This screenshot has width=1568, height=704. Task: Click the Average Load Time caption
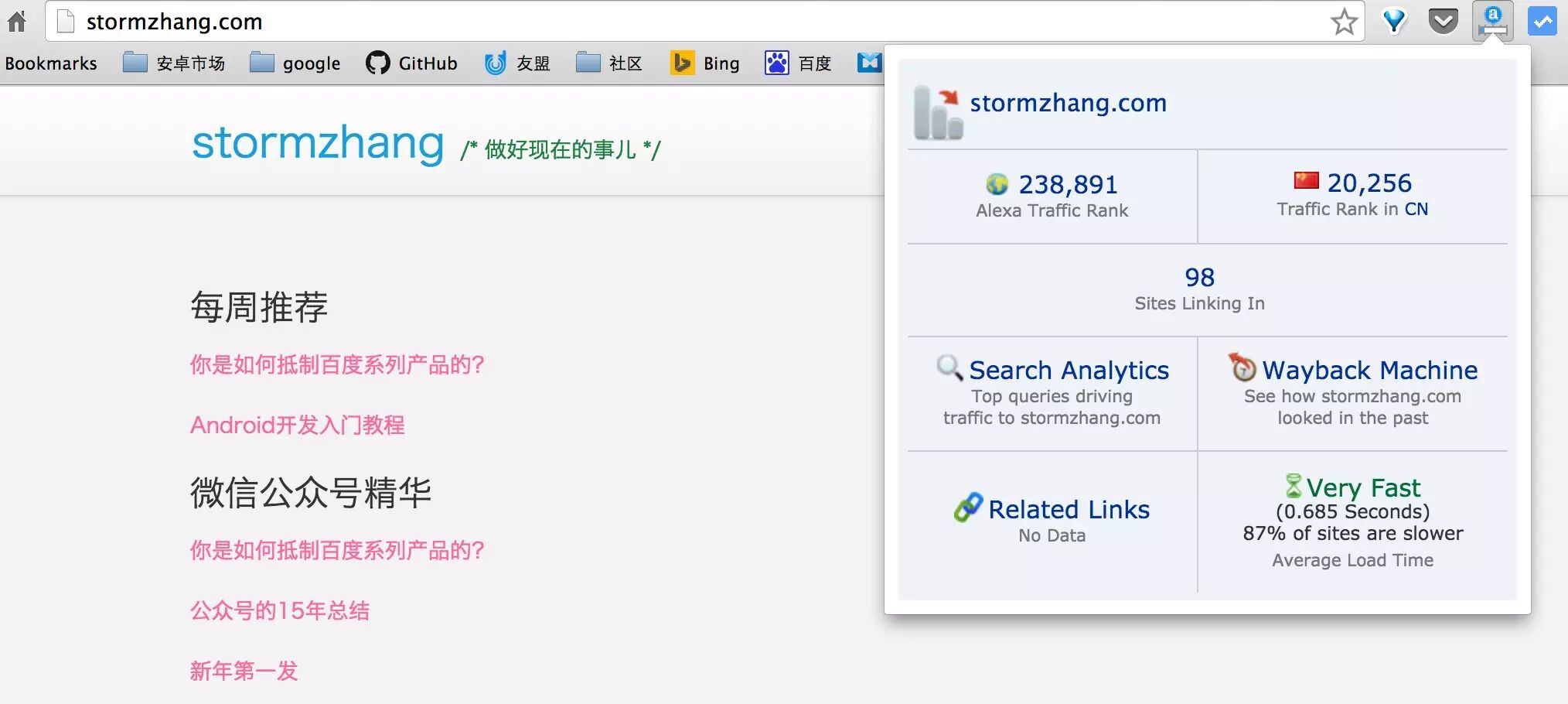(x=1353, y=560)
